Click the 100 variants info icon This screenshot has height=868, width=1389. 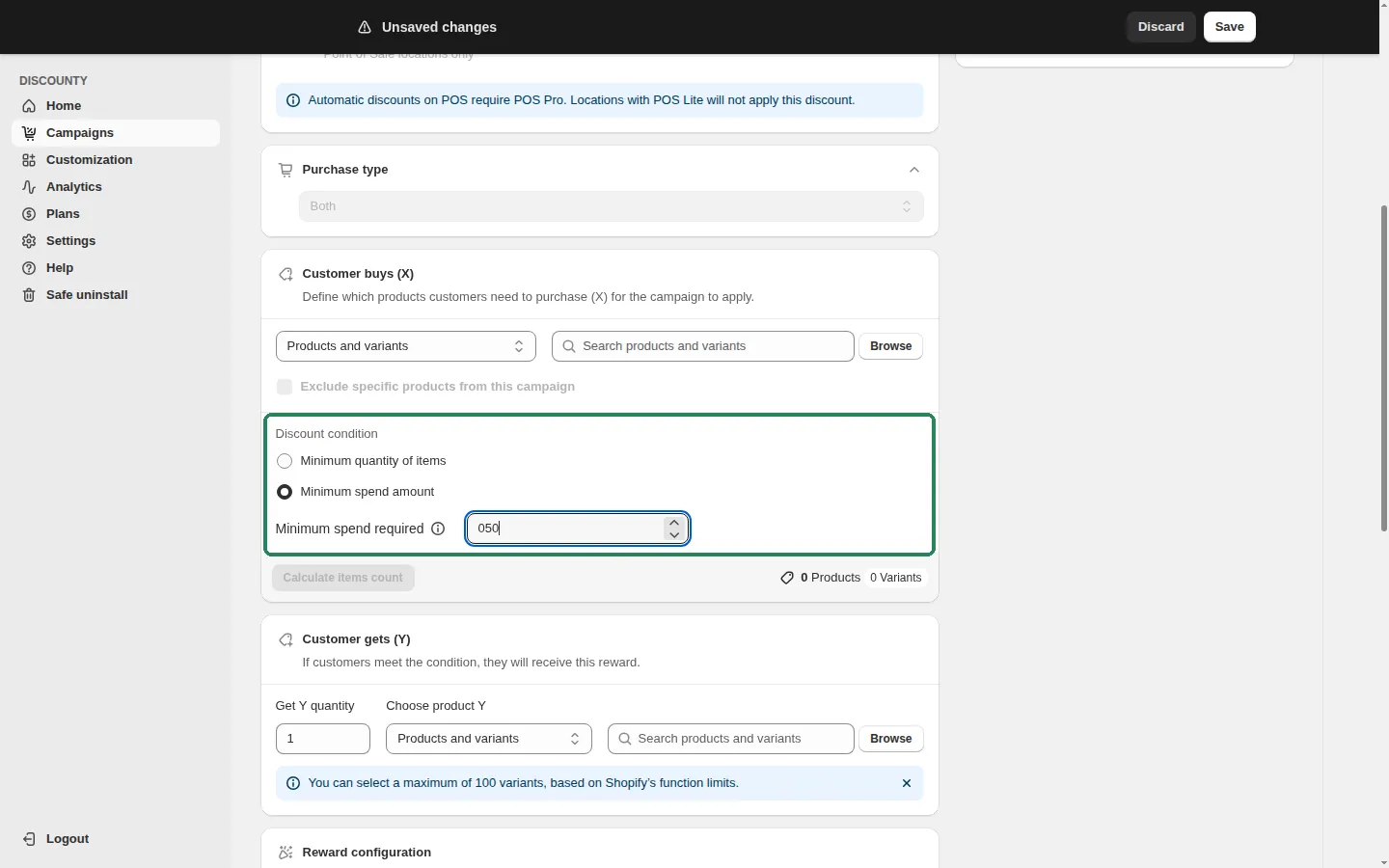[x=293, y=783]
